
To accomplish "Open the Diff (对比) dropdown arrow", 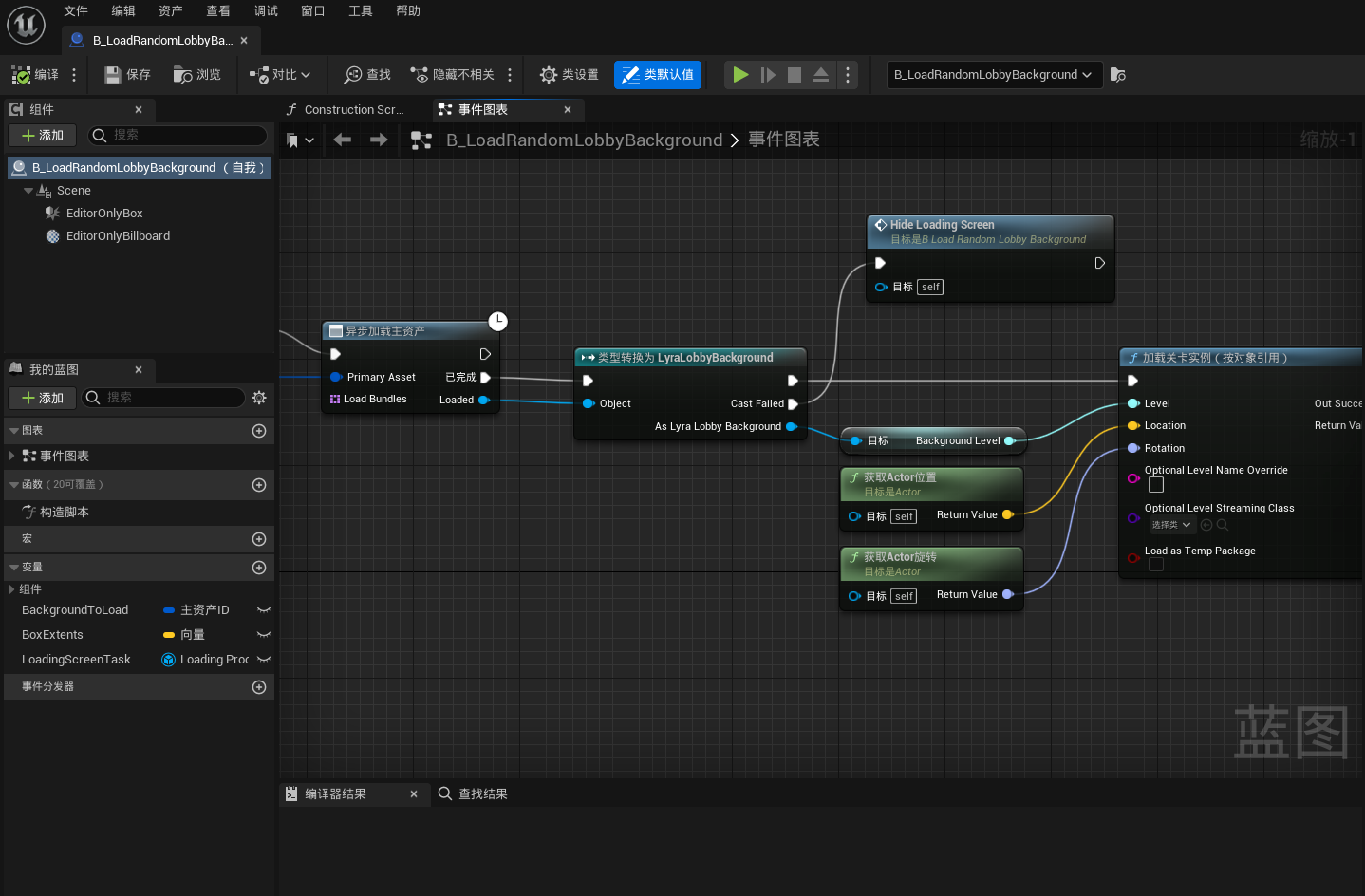I will click(306, 75).
